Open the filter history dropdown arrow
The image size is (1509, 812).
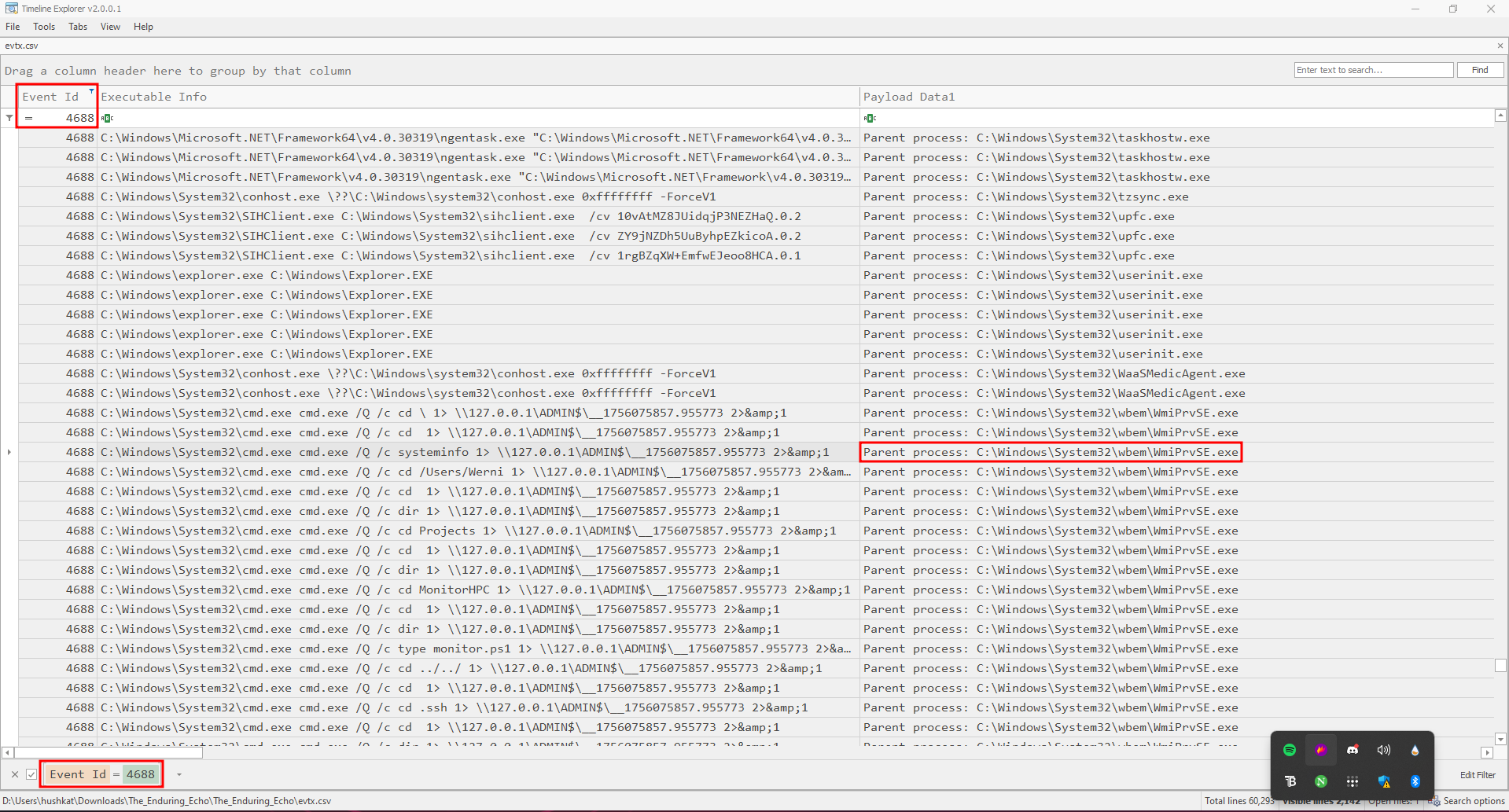click(x=179, y=774)
